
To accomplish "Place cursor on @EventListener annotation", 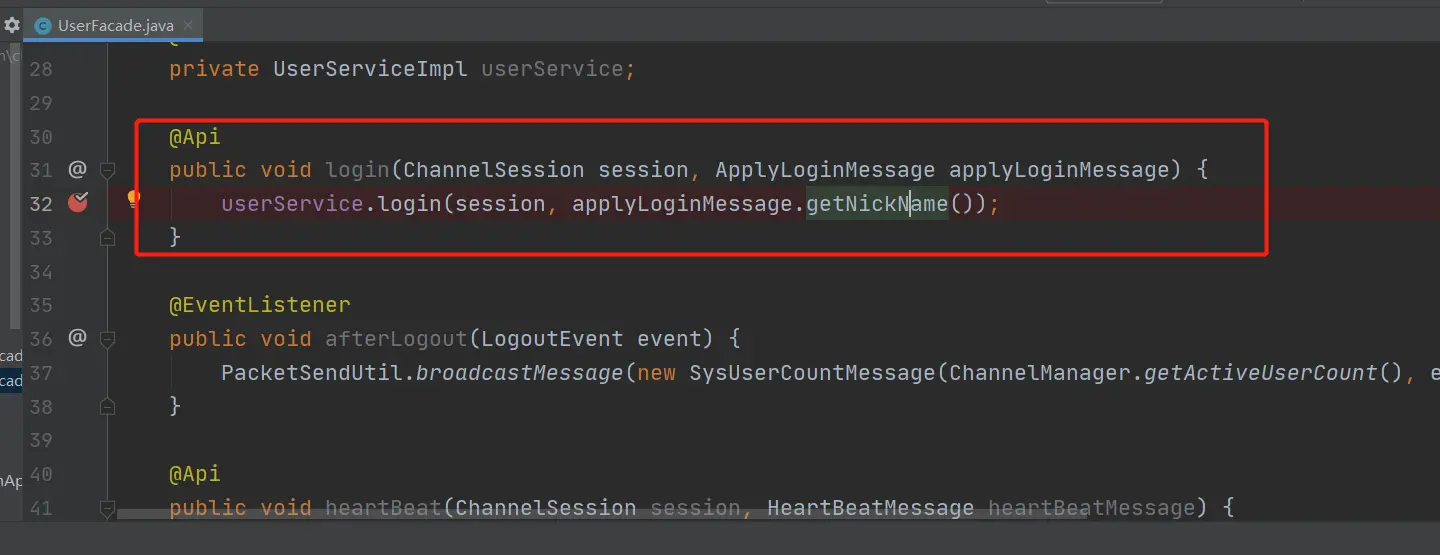I will point(260,305).
